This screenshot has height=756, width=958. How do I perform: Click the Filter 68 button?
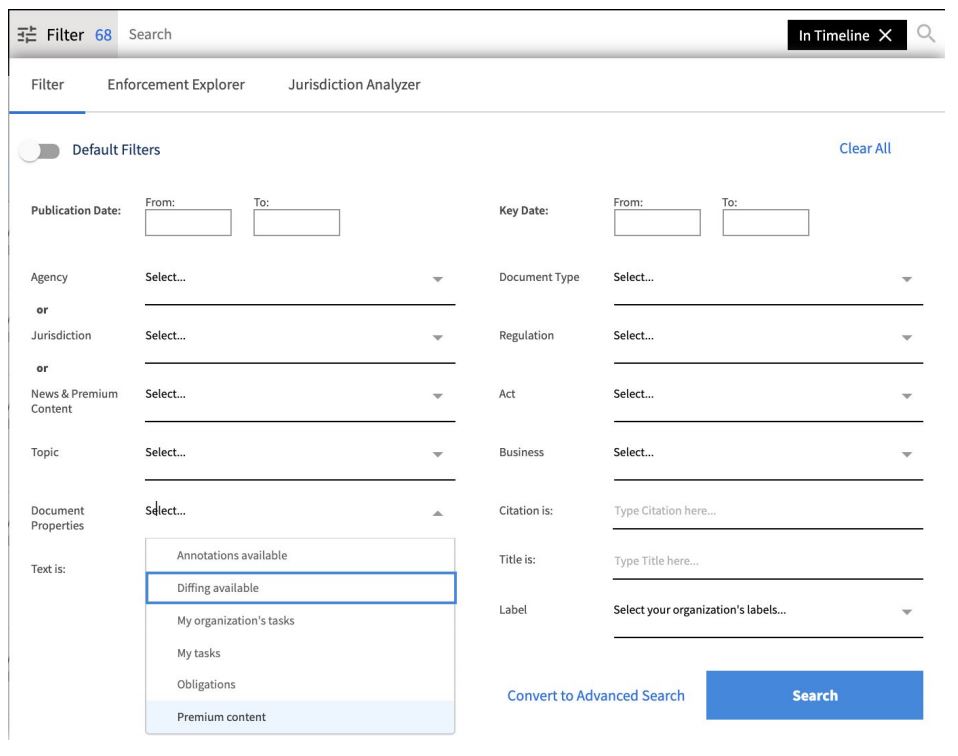coord(64,35)
